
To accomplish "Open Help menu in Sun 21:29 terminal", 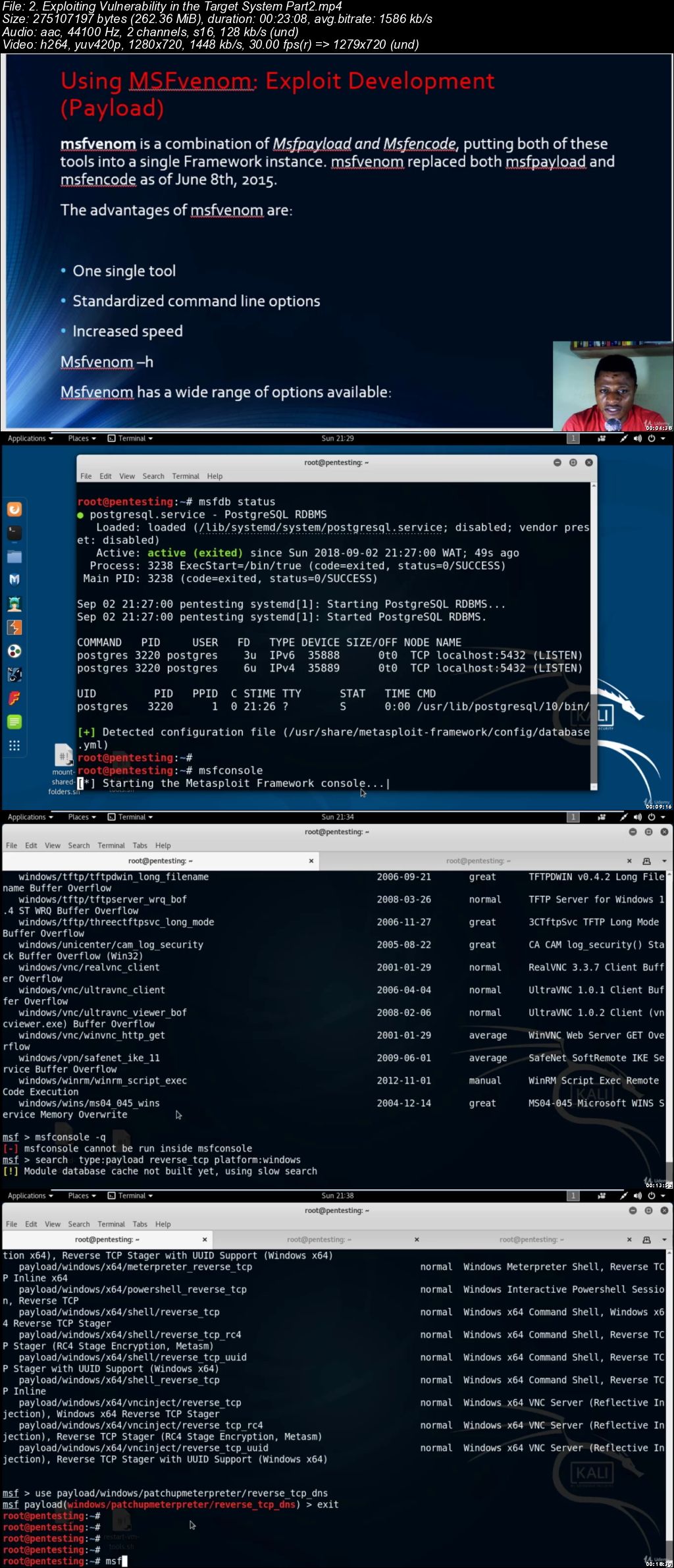I will point(215,476).
